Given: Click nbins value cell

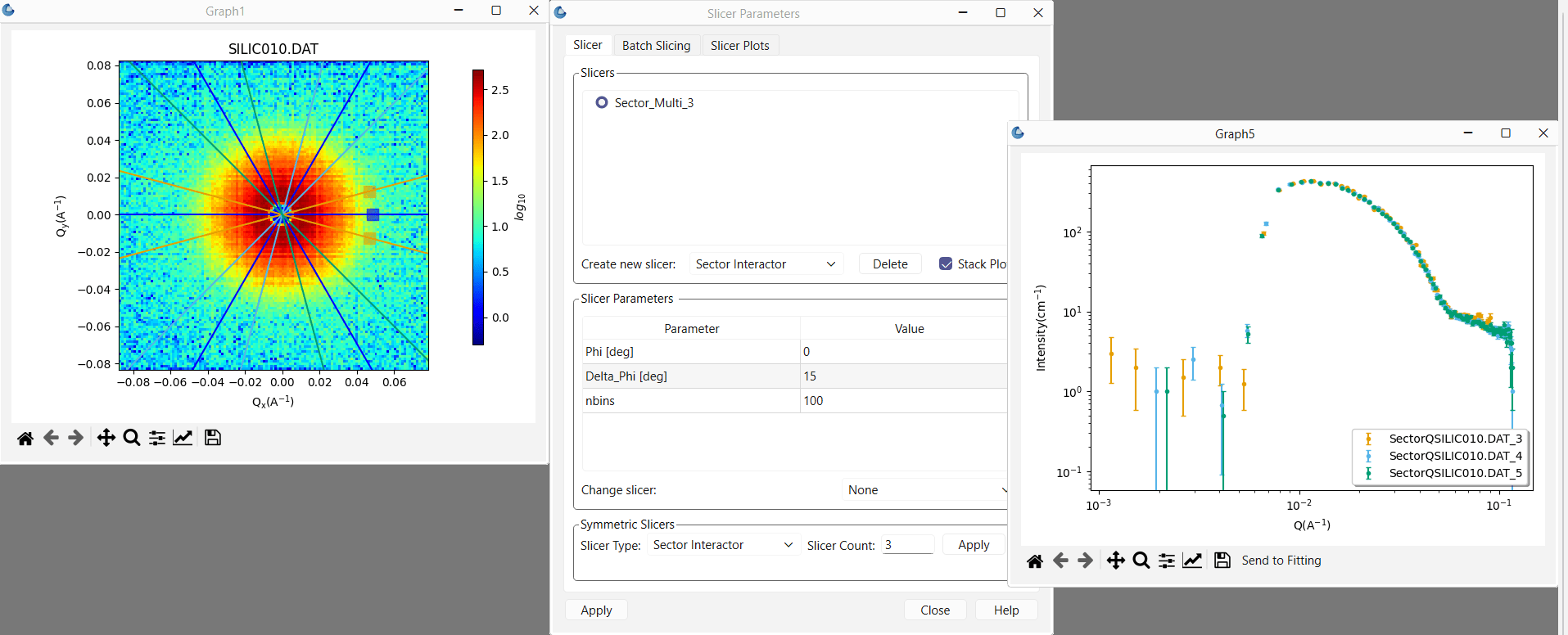Looking at the screenshot, I should pos(904,401).
